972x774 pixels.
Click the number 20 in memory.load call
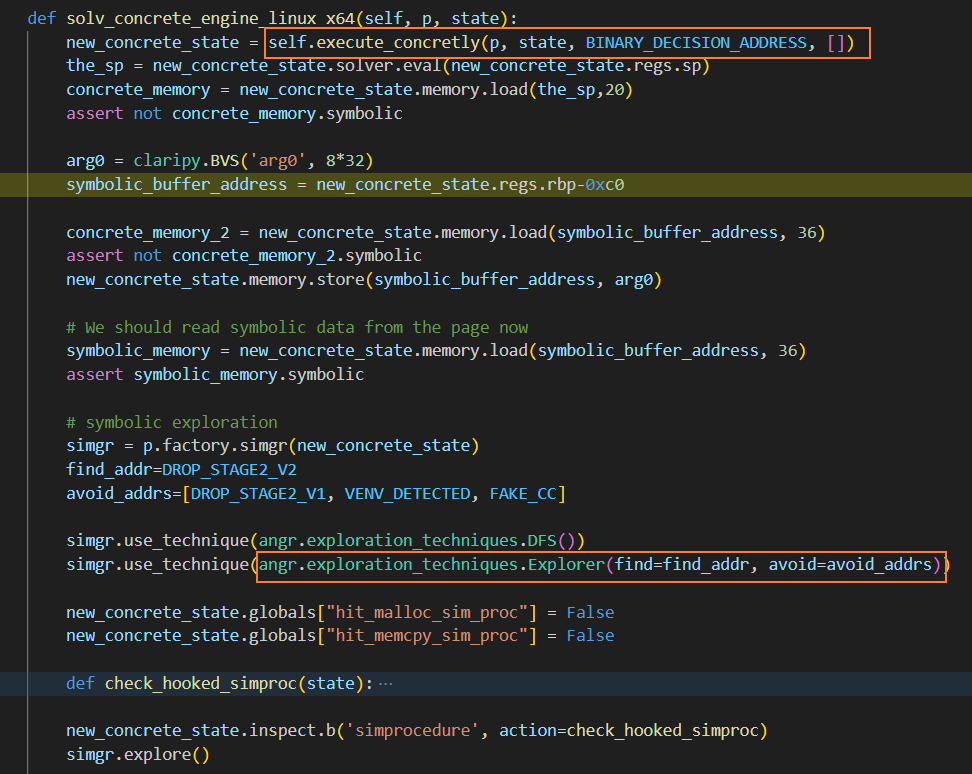(x=614, y=90)
